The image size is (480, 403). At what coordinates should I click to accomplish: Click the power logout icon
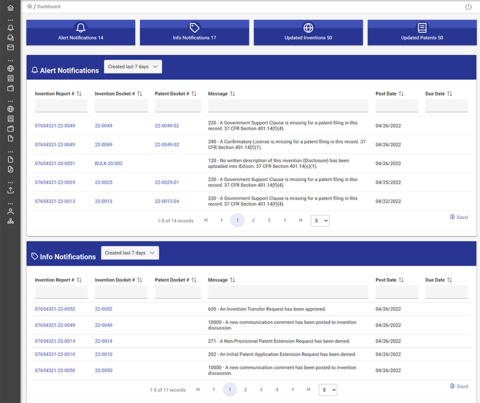click(x=468, y=7)
